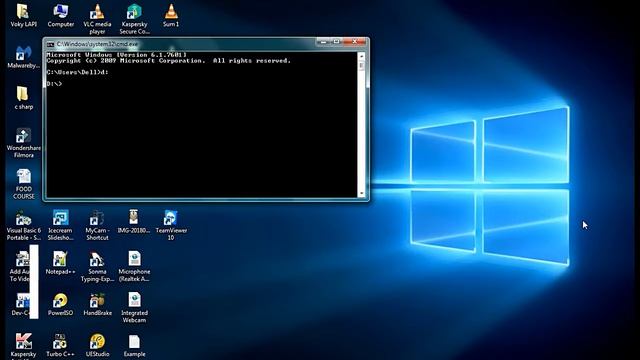640x360 pixels.
Task: Open the Notepad++ shortcut
Action: [60, 263]
